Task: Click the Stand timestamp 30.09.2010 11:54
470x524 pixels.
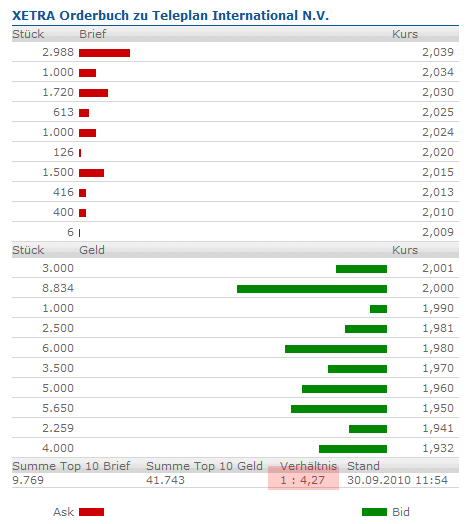Action: [x=397, y=480]
